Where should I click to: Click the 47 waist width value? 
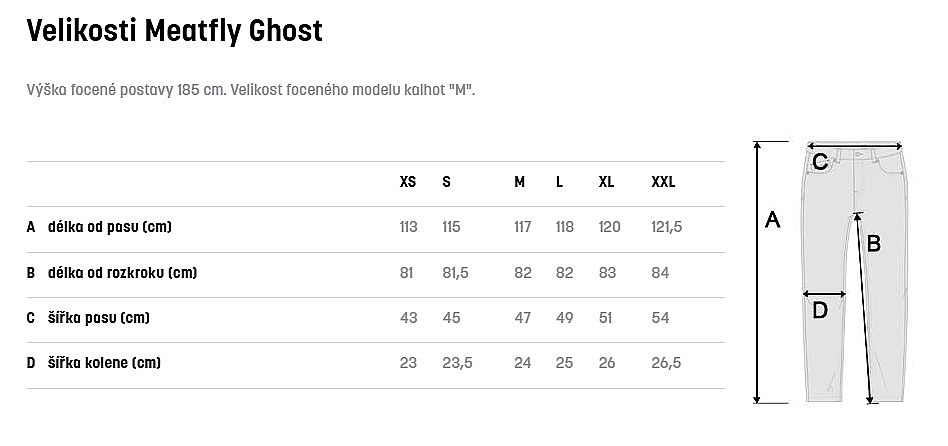[522, 318]
